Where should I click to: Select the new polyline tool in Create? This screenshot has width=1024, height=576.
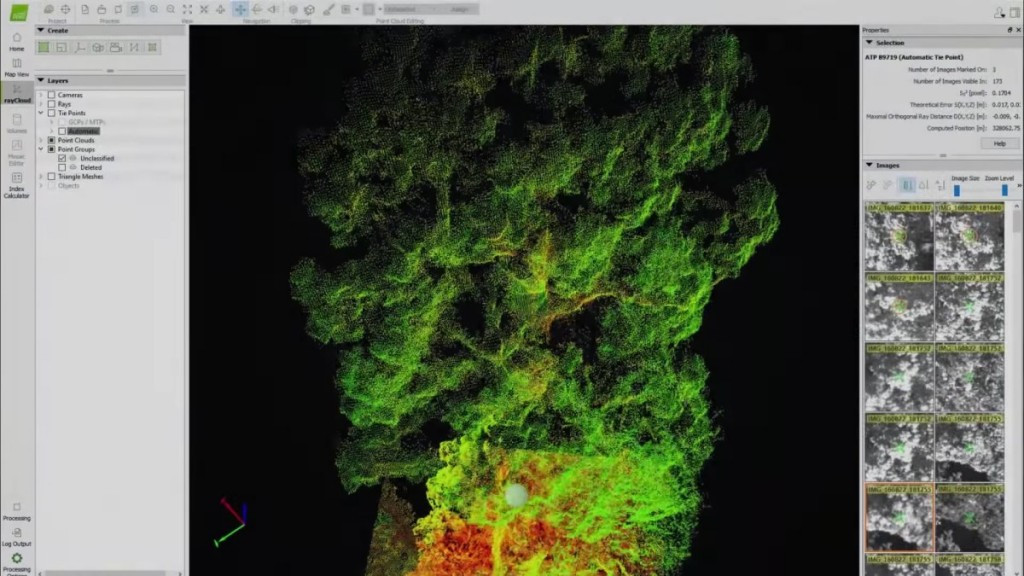(79, 47)
